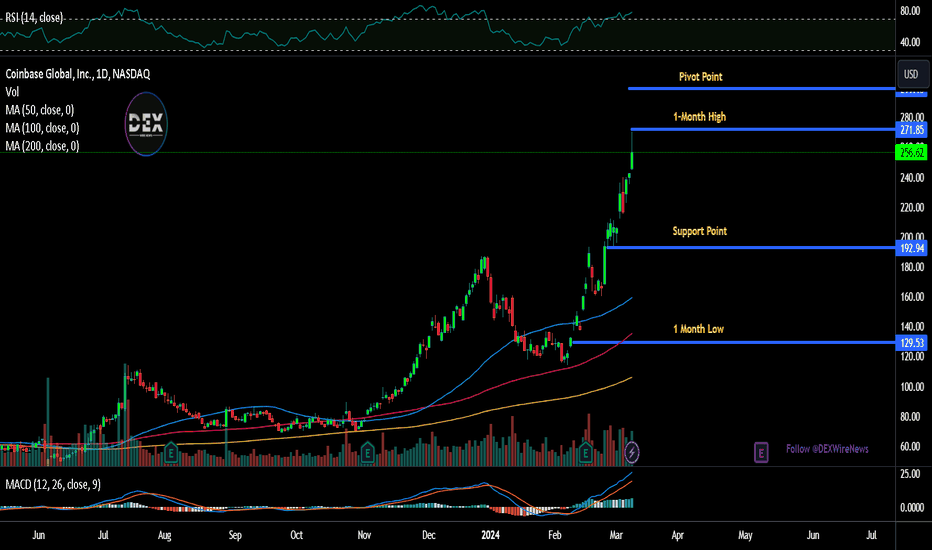Click the Apr label on time axis
This screenshot has width=932, height=550.
(678, 535)
